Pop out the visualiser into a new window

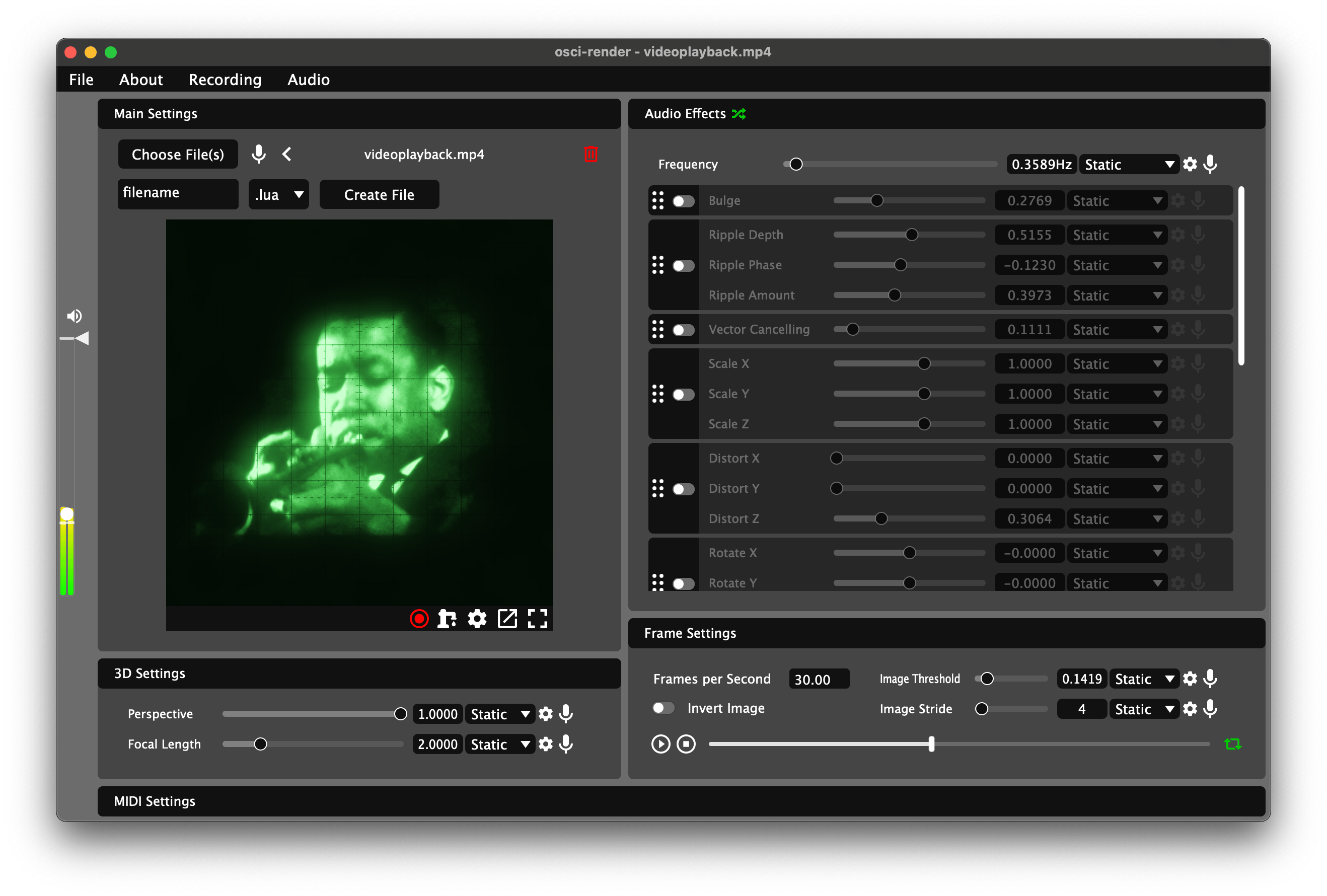click(x=507, y=619)
